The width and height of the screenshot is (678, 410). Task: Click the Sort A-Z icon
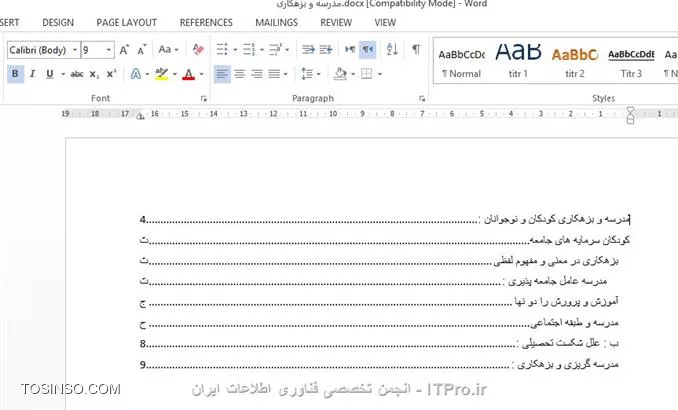click(x=392, y=49)
